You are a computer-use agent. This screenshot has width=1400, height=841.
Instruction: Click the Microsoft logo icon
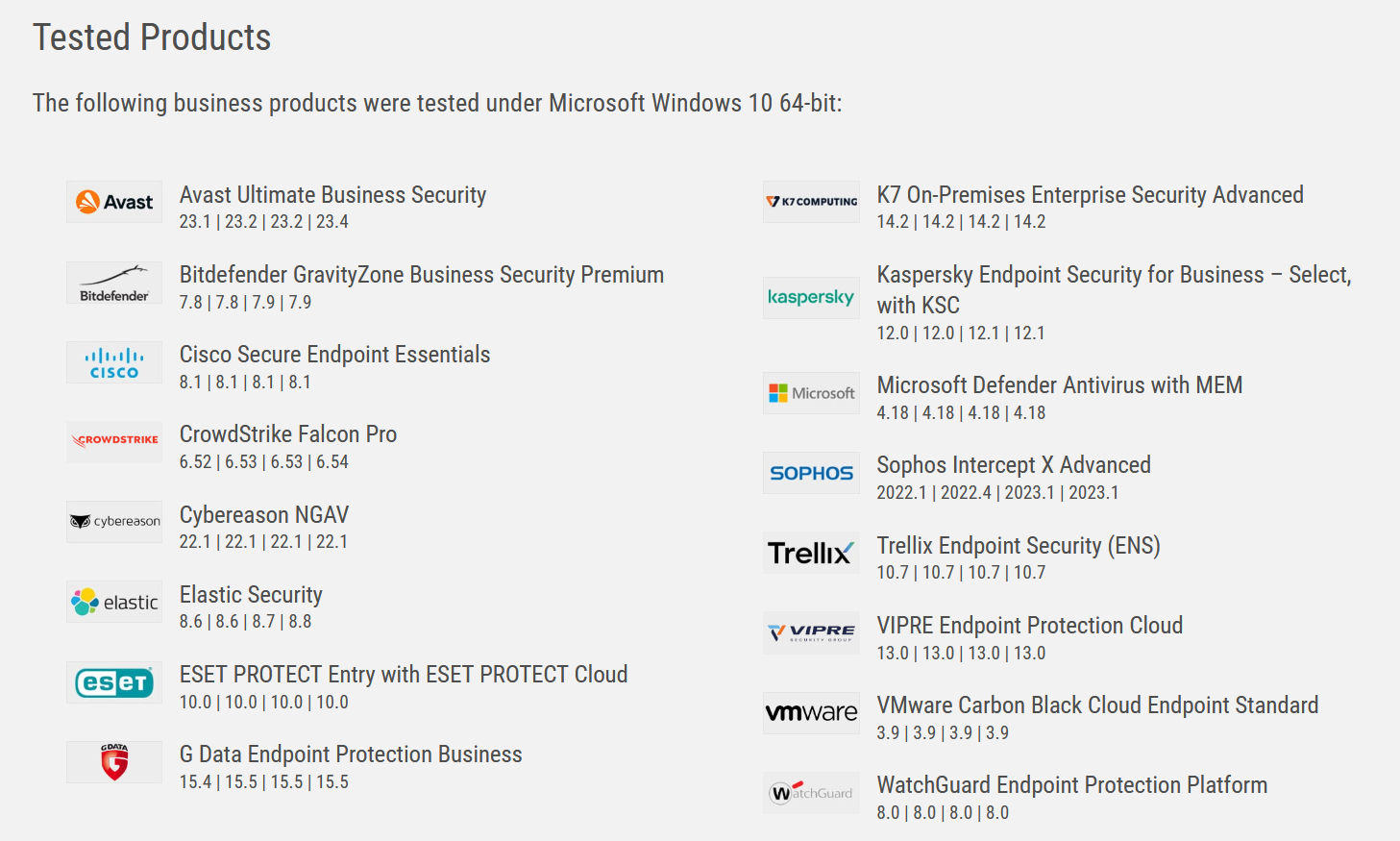[811, 393]
